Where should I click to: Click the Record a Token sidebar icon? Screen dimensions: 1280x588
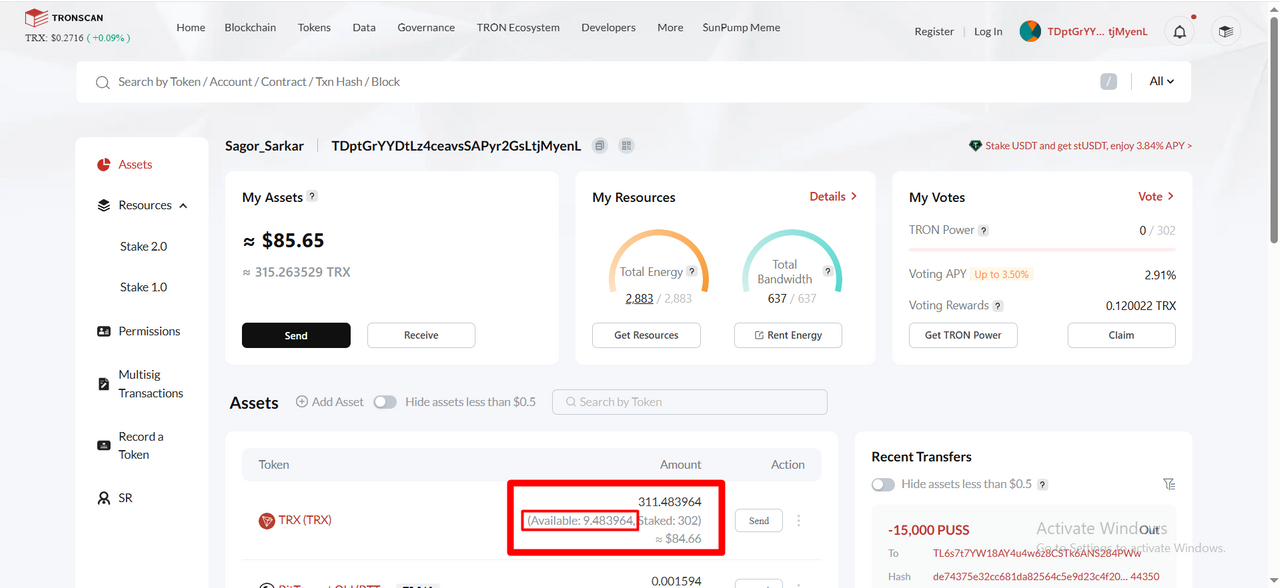(x=103, y=445)
